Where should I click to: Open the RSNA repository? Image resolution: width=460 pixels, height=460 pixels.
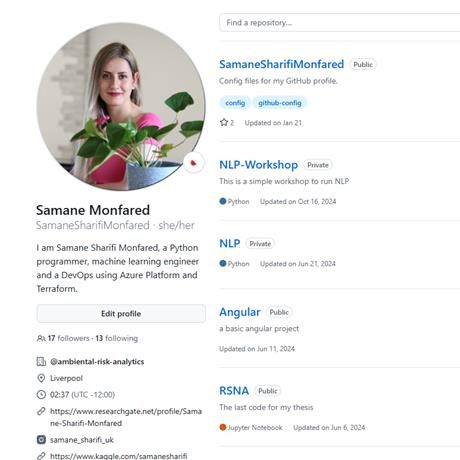click(234, 391)
